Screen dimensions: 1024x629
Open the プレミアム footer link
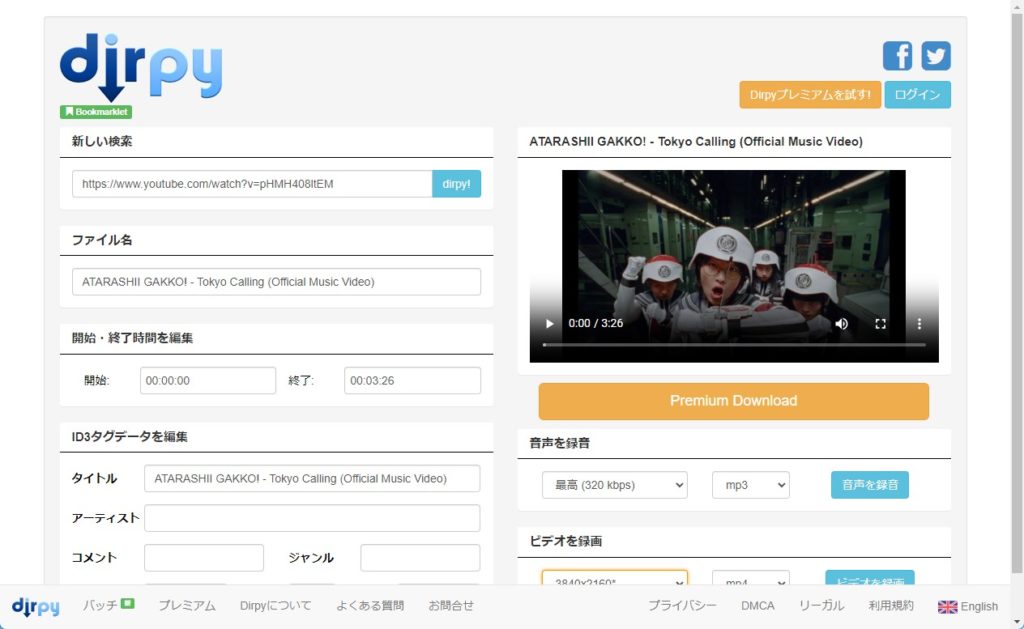(x=187, y=605)
